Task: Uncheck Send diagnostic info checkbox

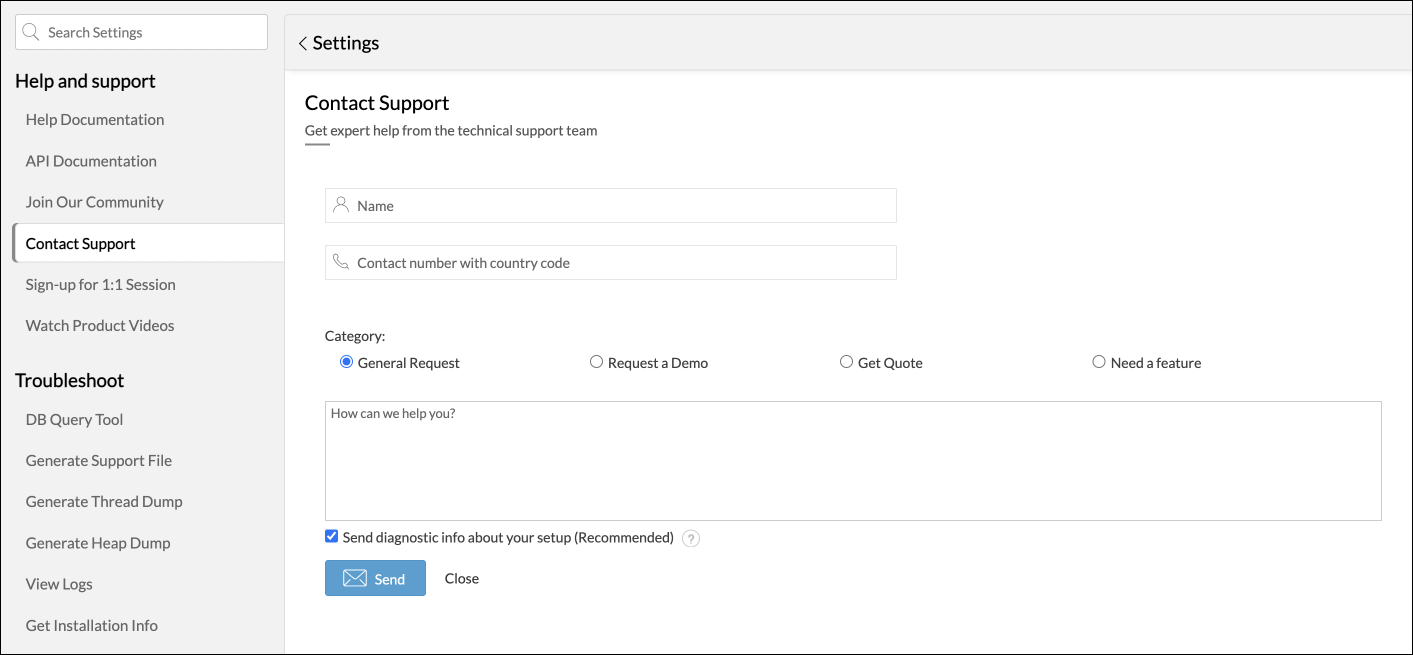Action: pyautogui.click(x=332, y=537)
